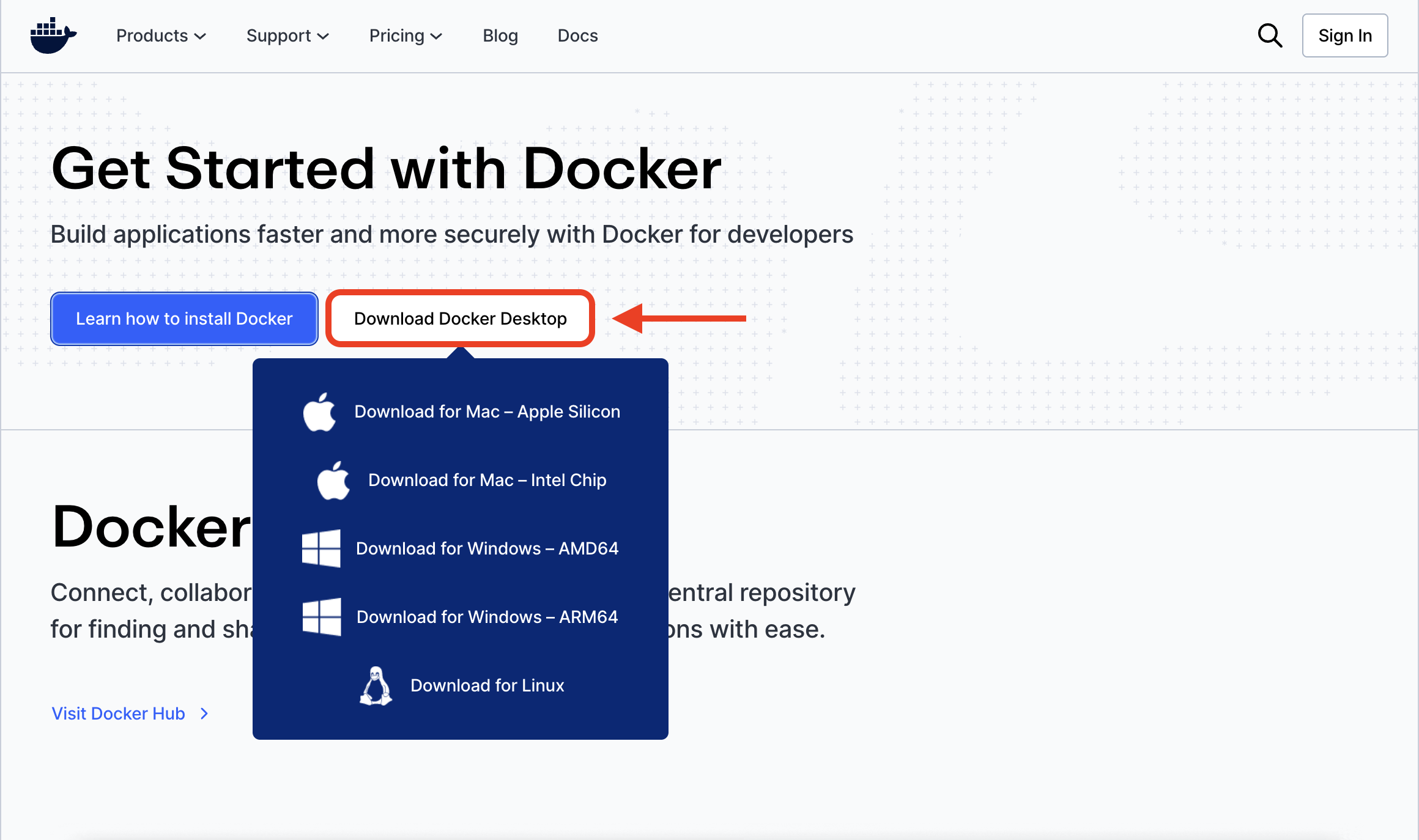Click Learn how to install Docker
This screenshot has width=1419, height=840.
[x=184, y=319]
